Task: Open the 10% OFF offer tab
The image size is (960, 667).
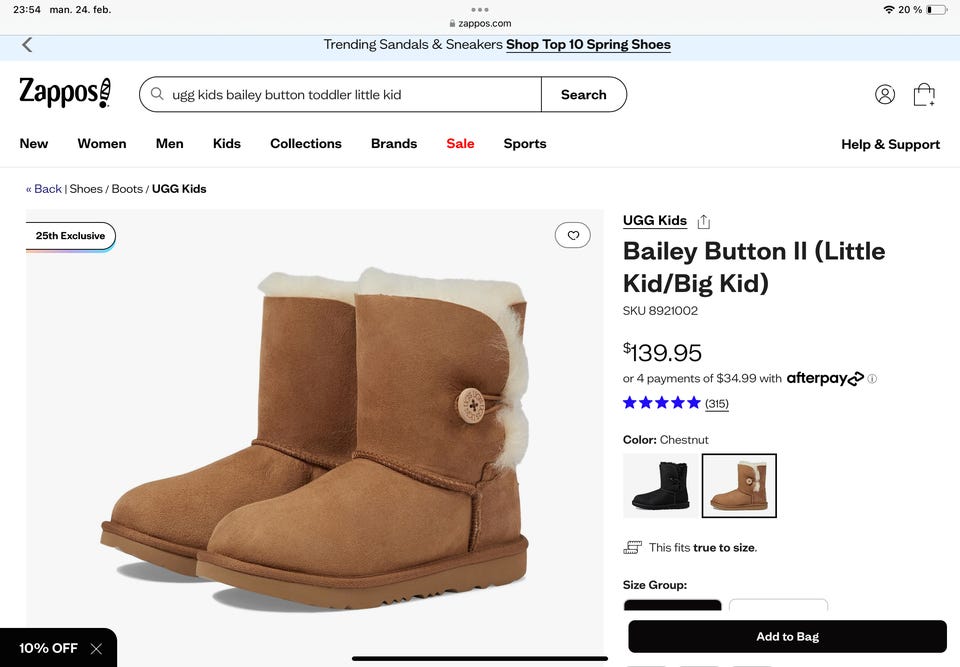Action: click(48, 648)
